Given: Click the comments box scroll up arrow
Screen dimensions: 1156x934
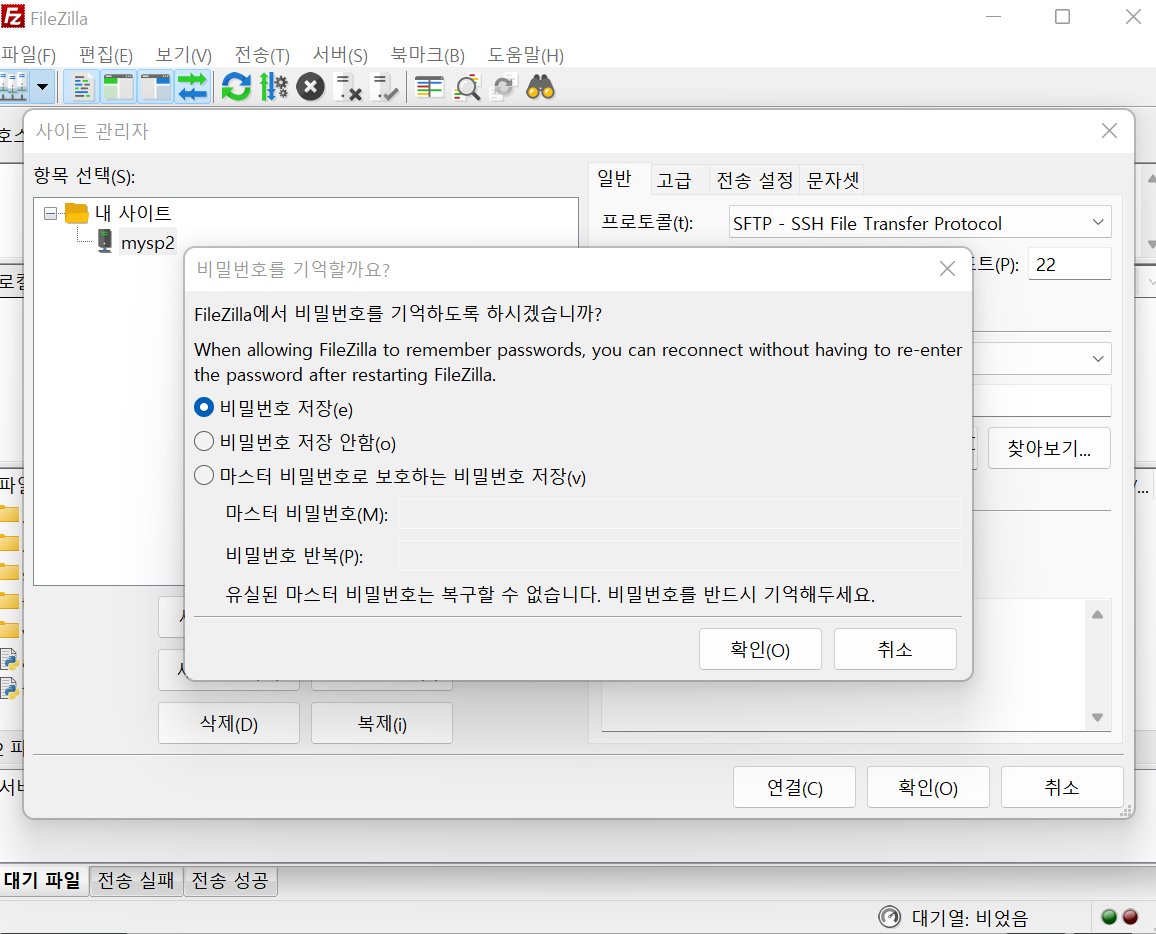Looking at the screenshot, I should (x=1097, y=615).
